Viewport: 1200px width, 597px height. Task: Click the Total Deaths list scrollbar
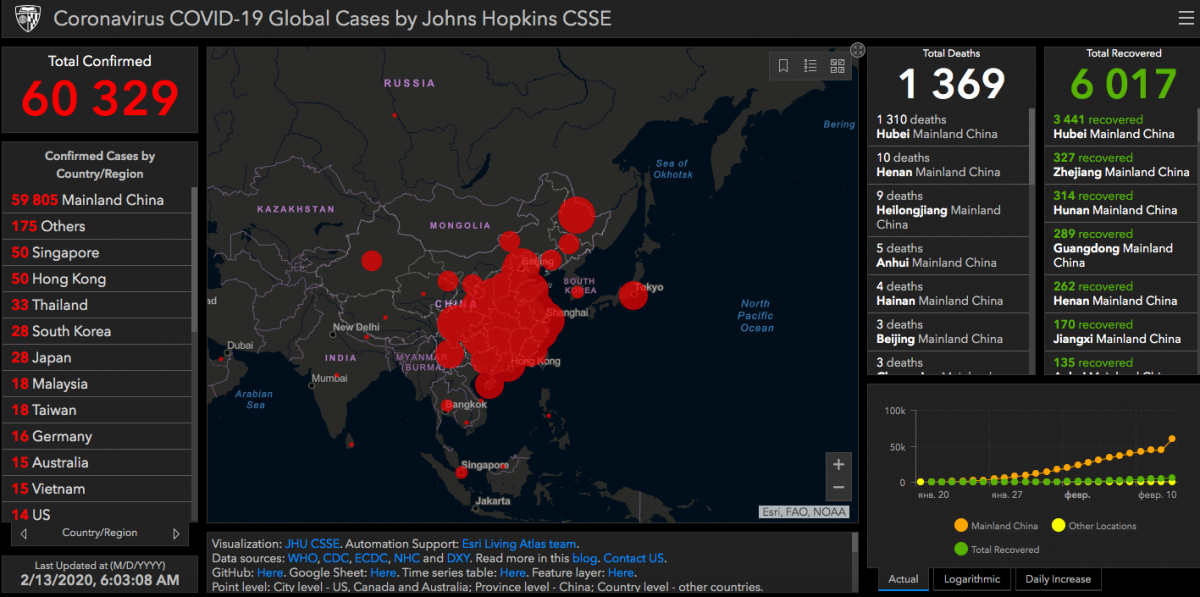tap(1033, 145)
